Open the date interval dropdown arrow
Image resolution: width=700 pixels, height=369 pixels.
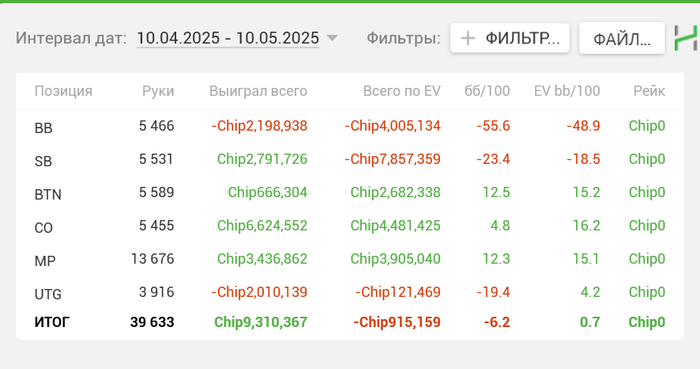pyautogui.click(x=332, y=38)
